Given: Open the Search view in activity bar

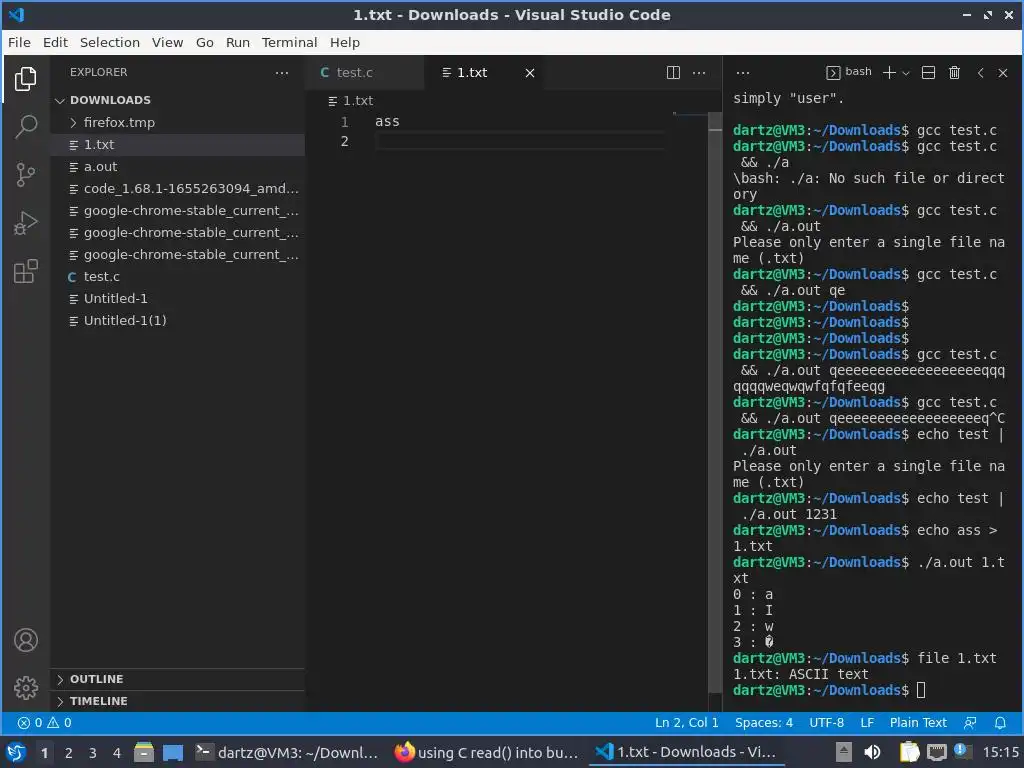Looking at the screenshot, I should [x=25, y=127].
